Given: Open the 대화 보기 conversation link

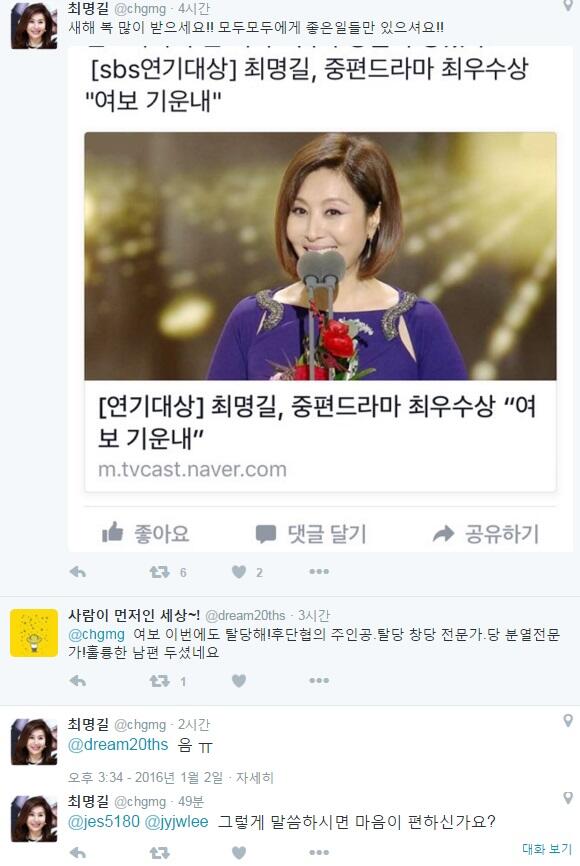Looking at the screenshot, I should pos(547,849).
